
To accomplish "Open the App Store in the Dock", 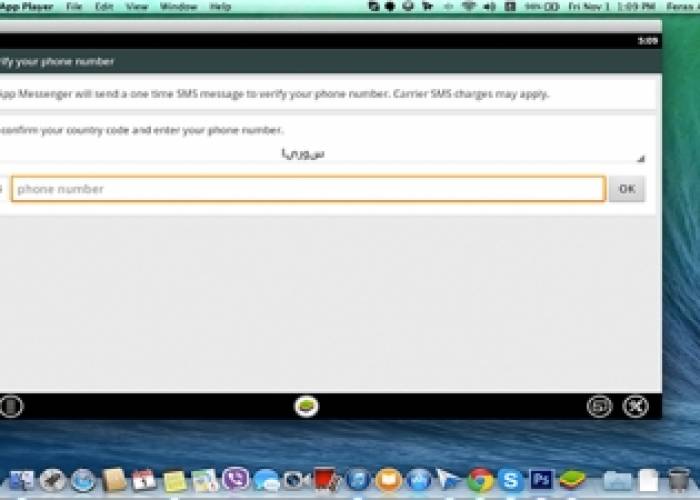I will pos(419,481).
